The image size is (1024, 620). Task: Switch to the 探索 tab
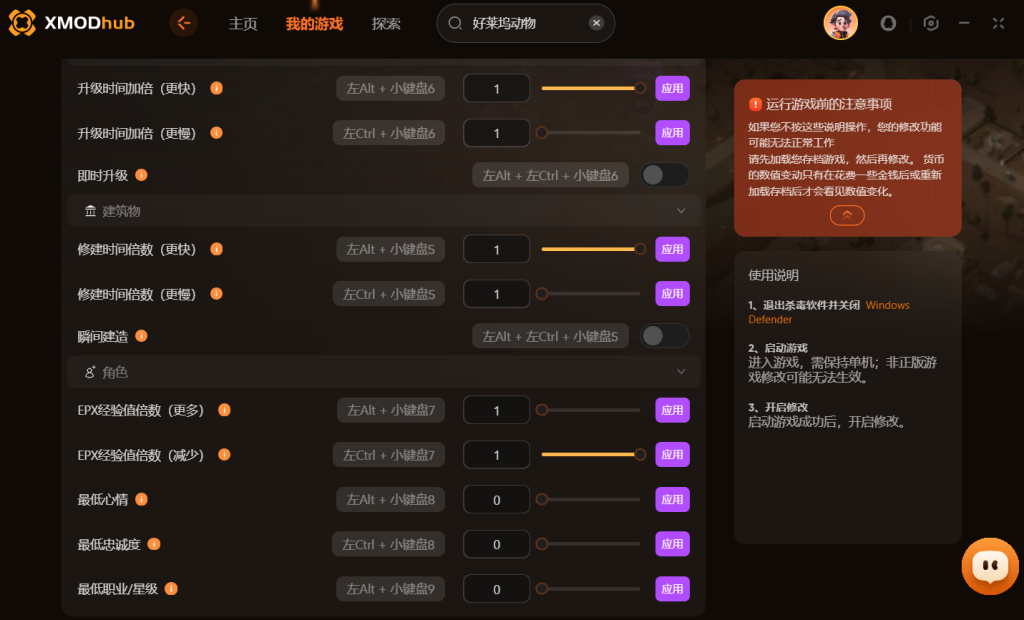coord(386,24)
